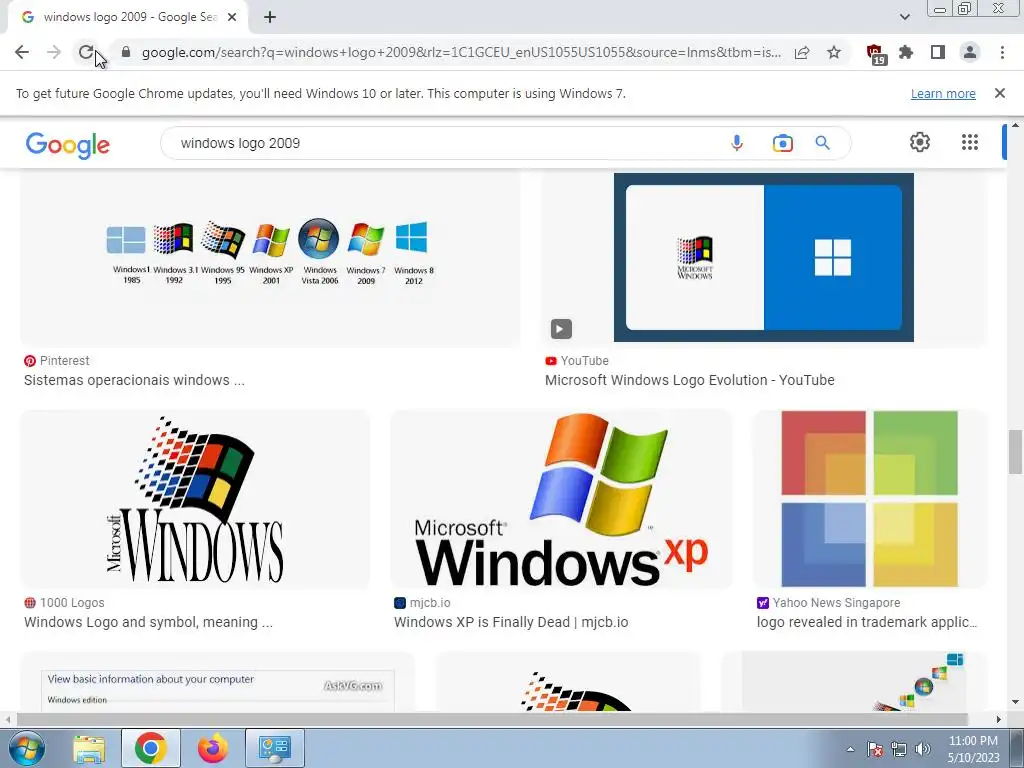The image size is (1024, 768).
Task: Toggle the Chrome side panel
Action: (x=938, y=52)
